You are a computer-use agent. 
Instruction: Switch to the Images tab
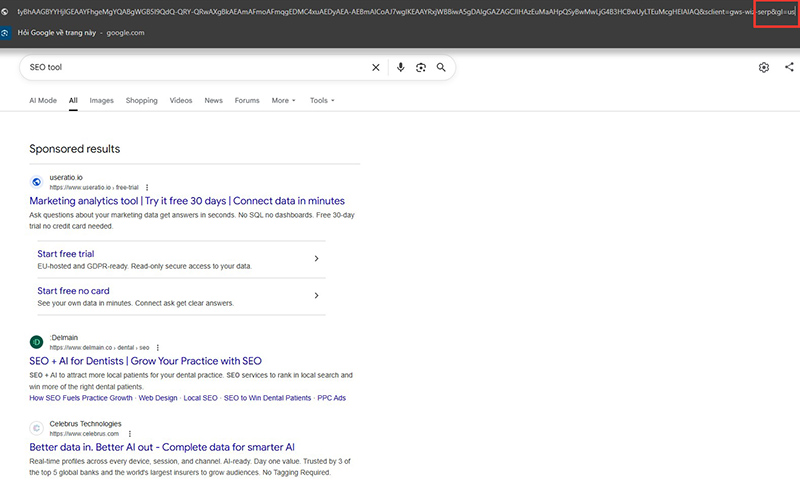coord(102,100)
